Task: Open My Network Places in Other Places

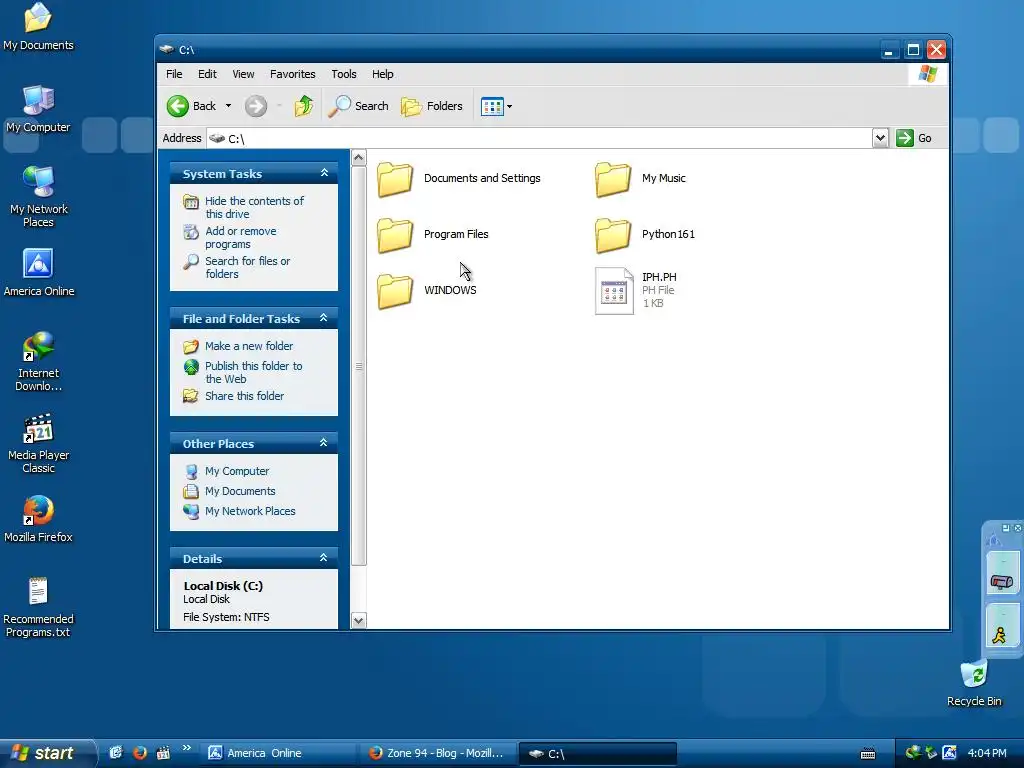Action: point(249,511)
